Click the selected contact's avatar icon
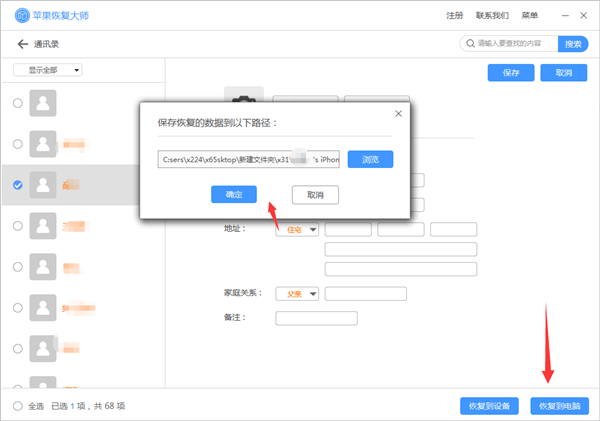Viewport: 600px width, 421px height. [x=42, y=185]
